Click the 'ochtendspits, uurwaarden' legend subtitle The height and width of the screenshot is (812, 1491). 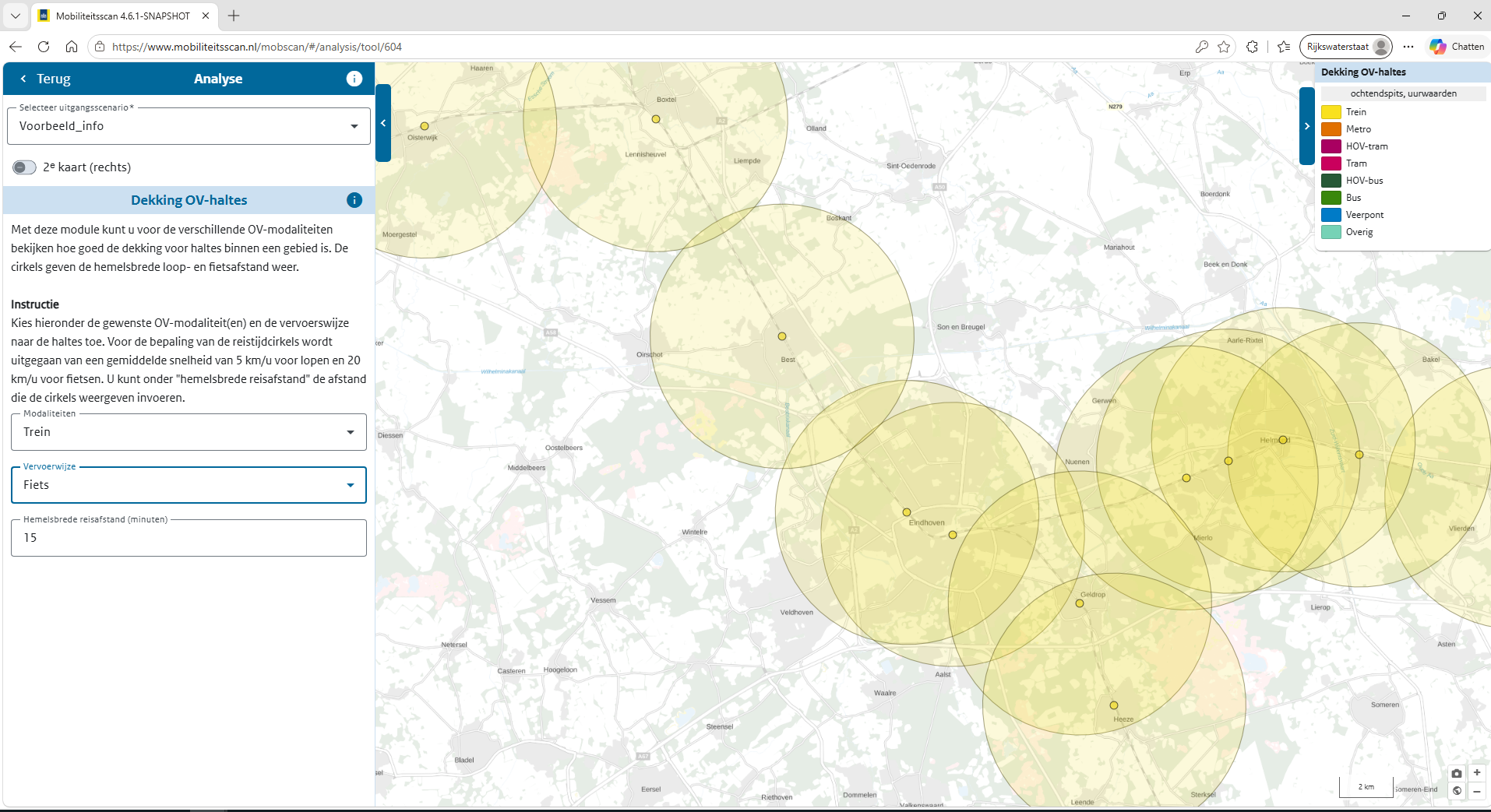pos(1404,93)
